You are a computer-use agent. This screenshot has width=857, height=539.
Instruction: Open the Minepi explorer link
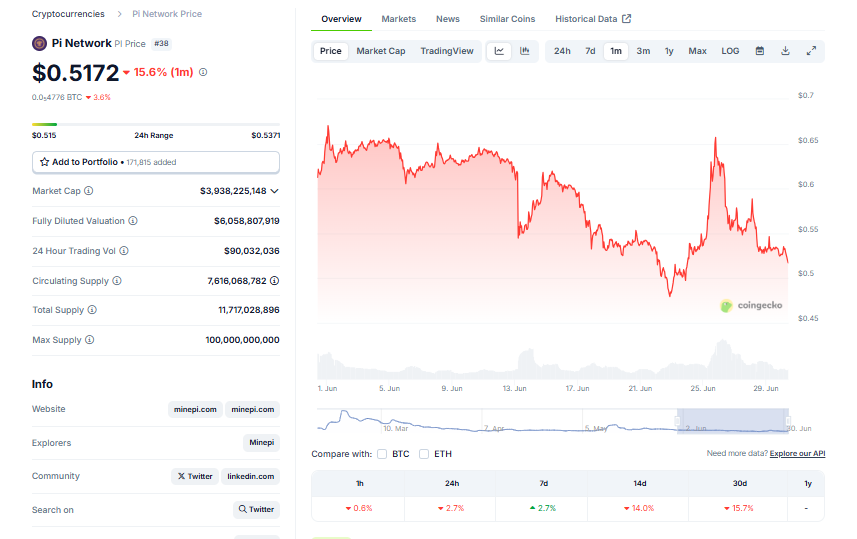261,442
